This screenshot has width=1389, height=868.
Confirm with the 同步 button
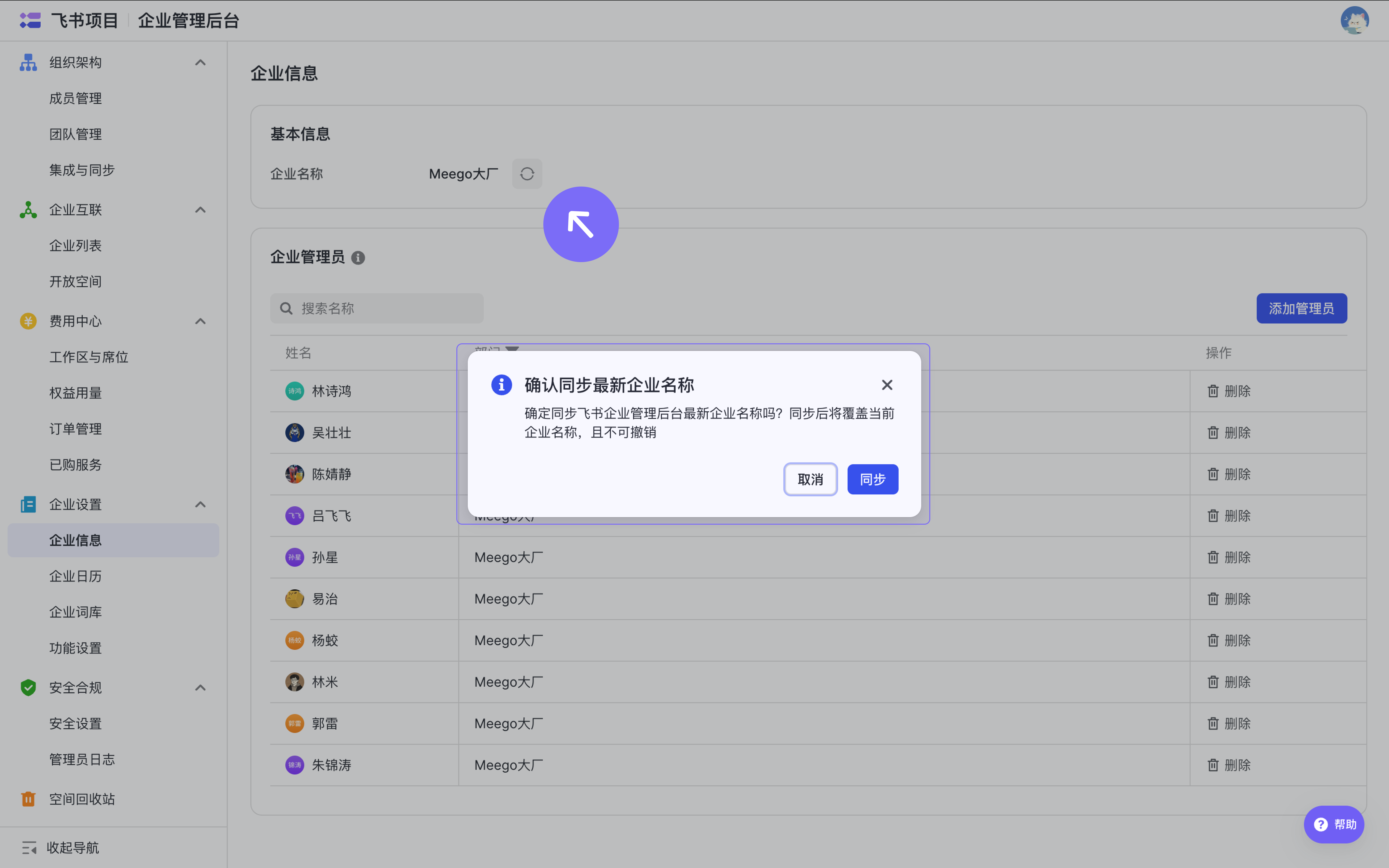point(873,479)
